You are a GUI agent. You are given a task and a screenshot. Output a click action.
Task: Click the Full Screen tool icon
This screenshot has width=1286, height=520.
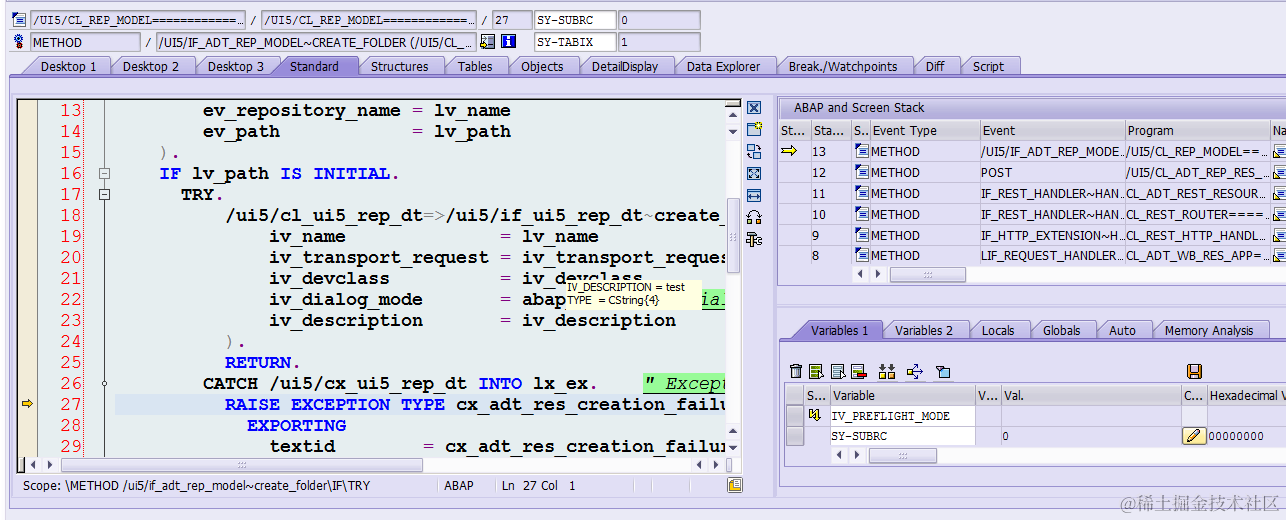[754, 174]
